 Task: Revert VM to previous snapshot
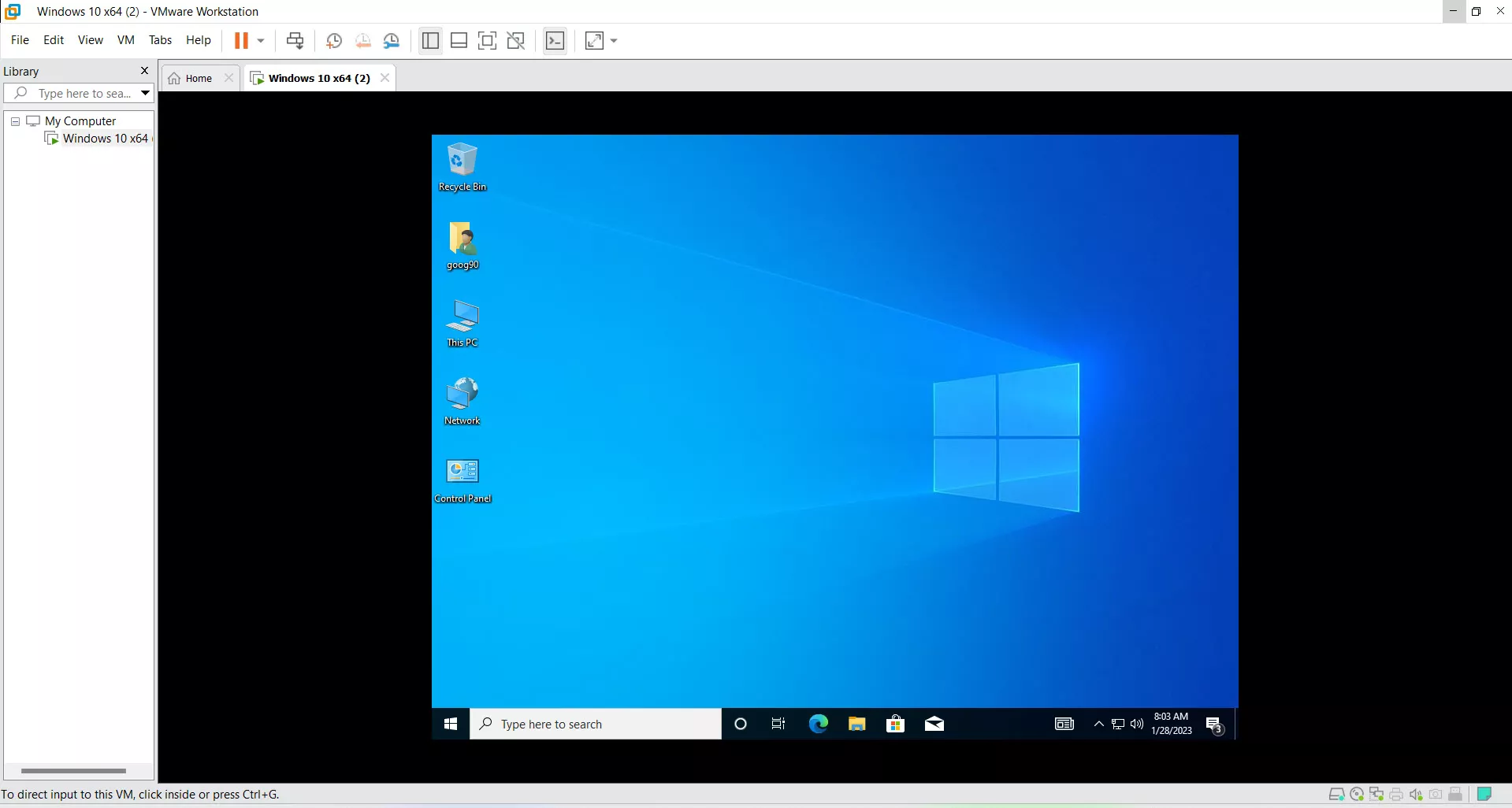click(362, 41)
